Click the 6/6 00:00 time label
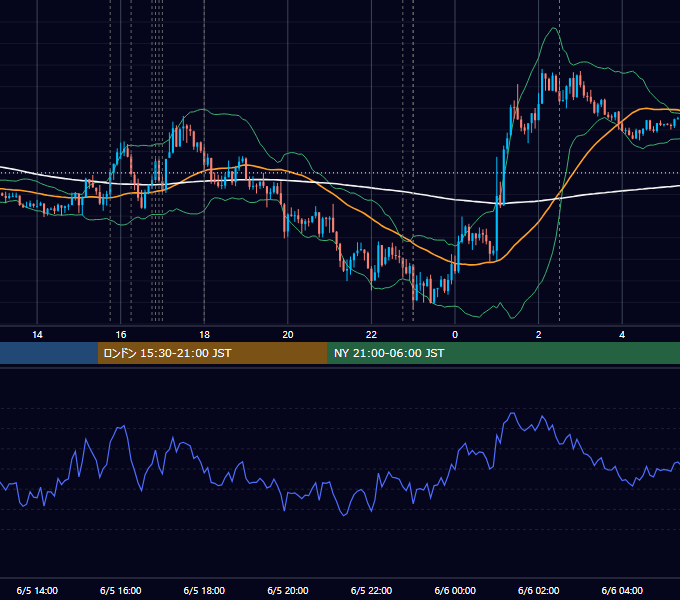 (455, 590)
